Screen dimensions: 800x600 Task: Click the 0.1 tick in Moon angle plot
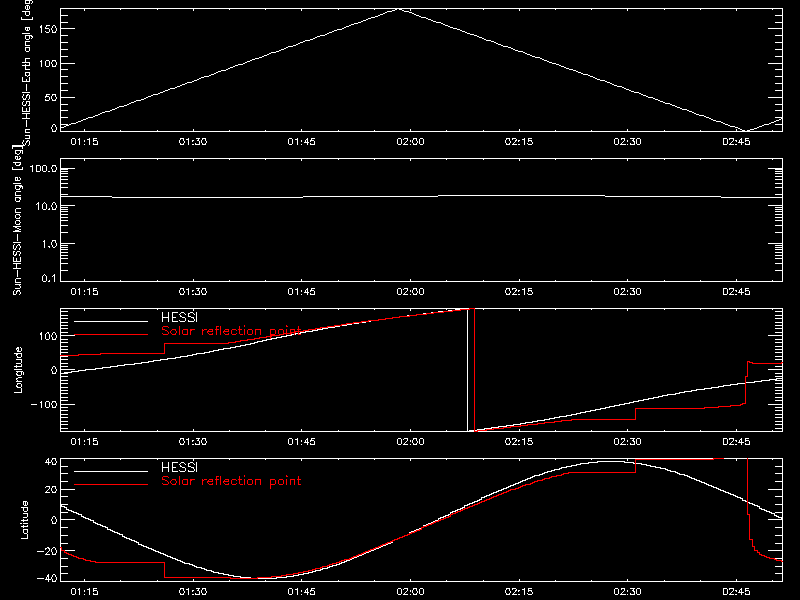point(50,278)
